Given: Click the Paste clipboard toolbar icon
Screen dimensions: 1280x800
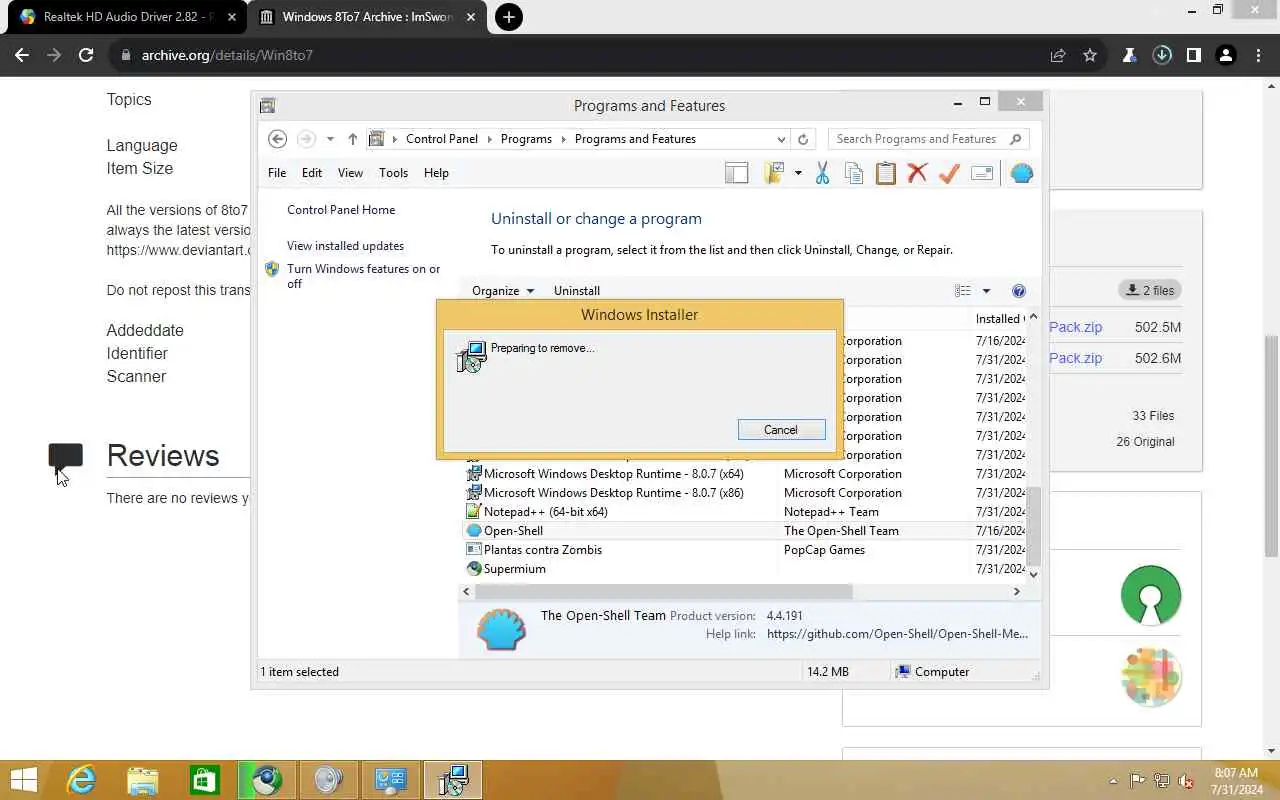Looking at the screenshot, I should (x=886, y=173).
